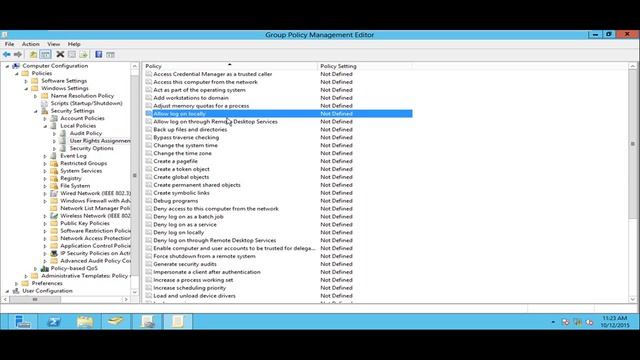
Task: Open File Explorer from the taskbar
Action: (x=85, y=322)
